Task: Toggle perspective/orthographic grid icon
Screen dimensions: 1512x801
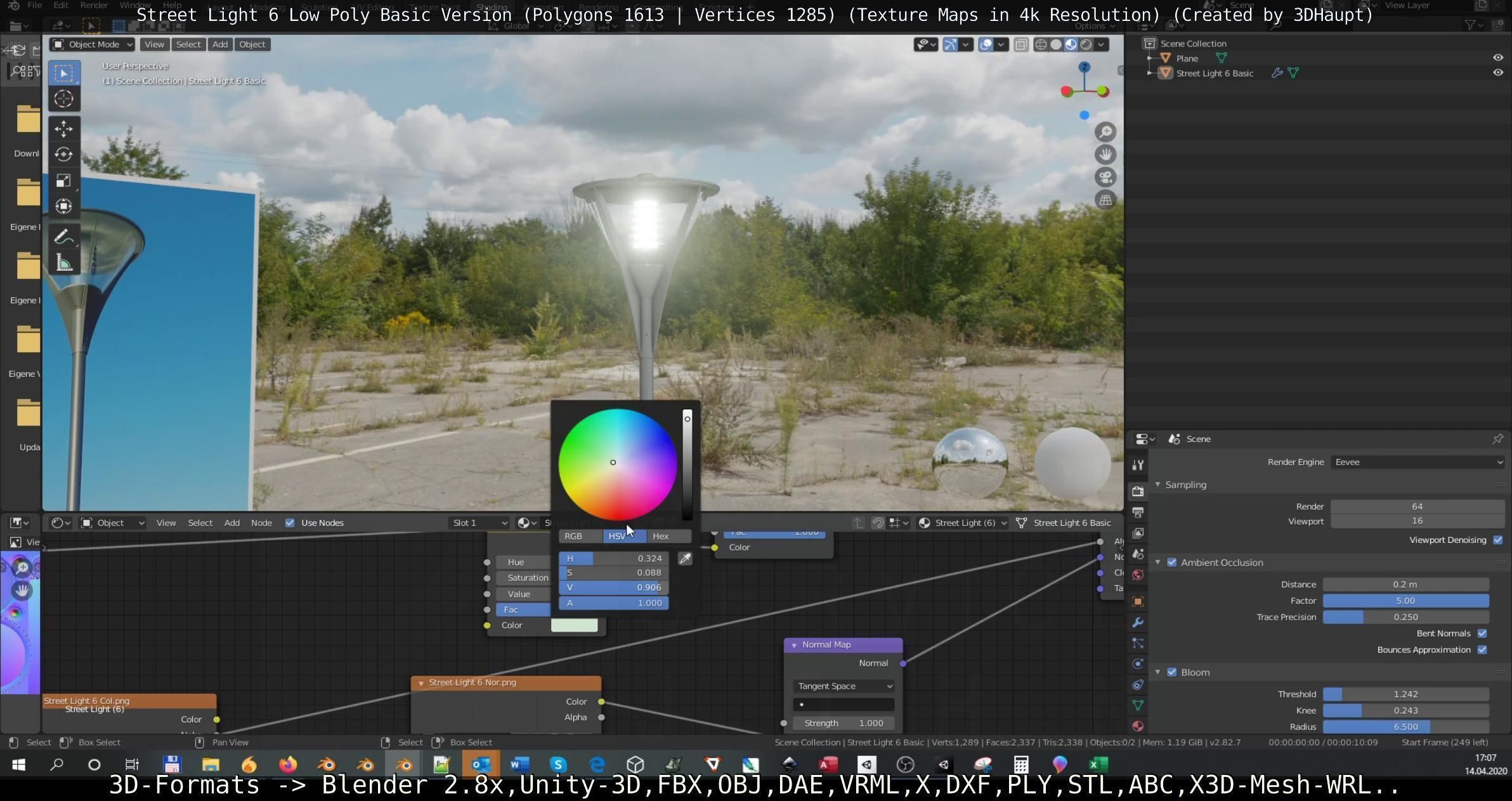Action: [x=1105, y=200]
